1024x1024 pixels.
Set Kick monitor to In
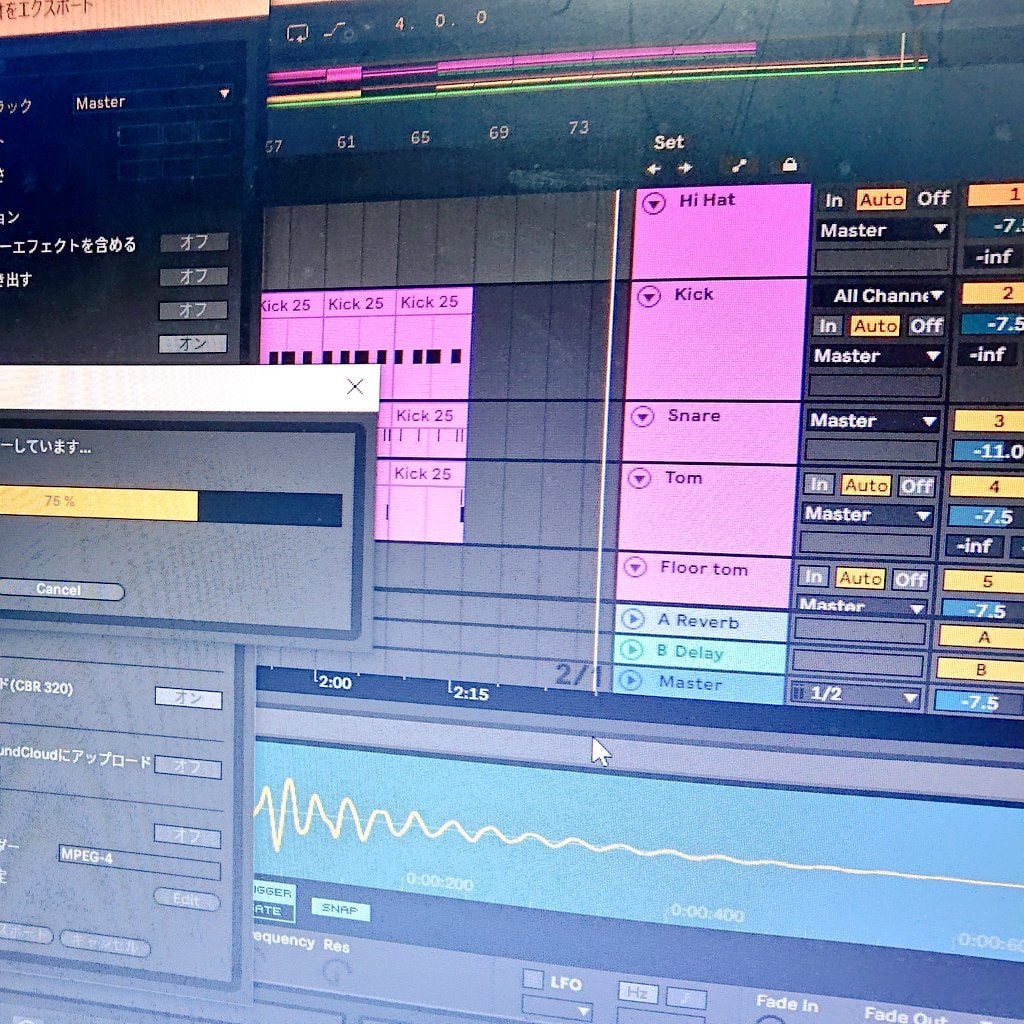[x=827, y=326]
